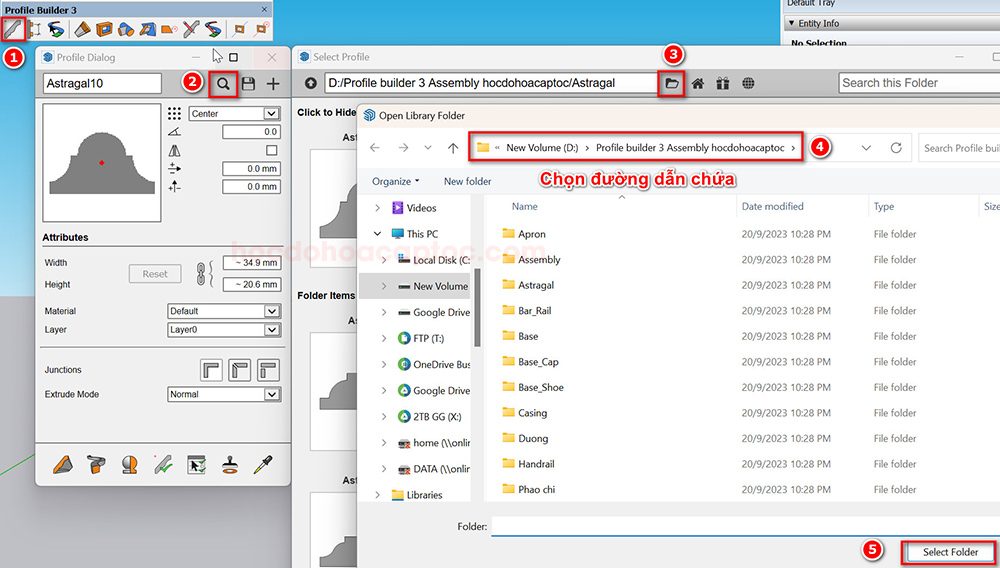Select the mitered junction style
Screen dimensions: 1000x568
(240, 370)
